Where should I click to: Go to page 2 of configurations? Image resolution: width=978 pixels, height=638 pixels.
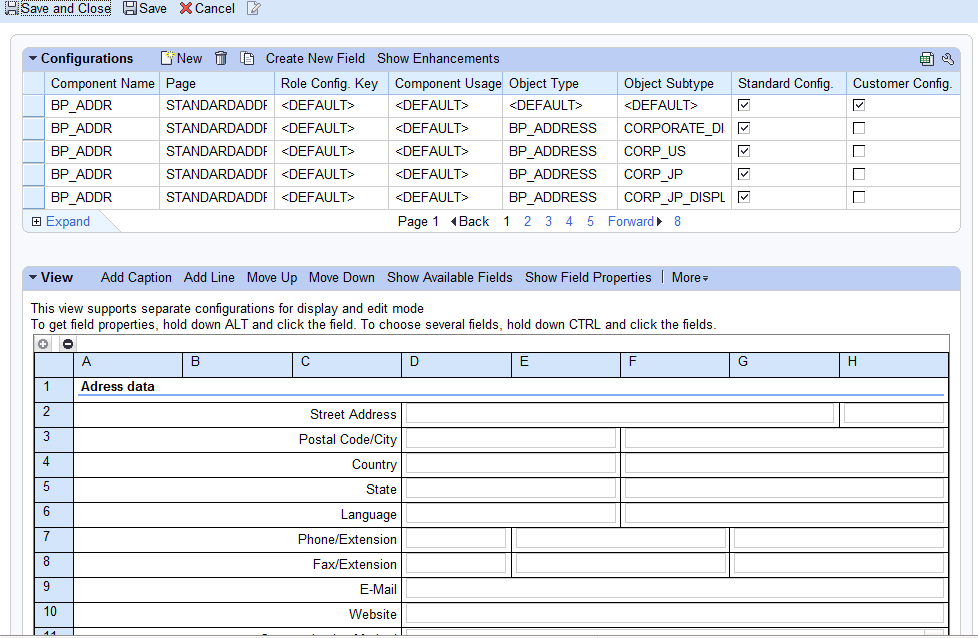tap(528, 221)
